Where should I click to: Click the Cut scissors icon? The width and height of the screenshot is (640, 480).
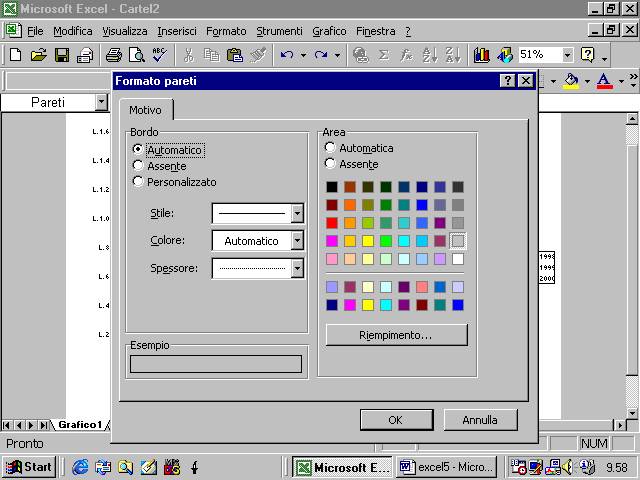pos(189,55)
